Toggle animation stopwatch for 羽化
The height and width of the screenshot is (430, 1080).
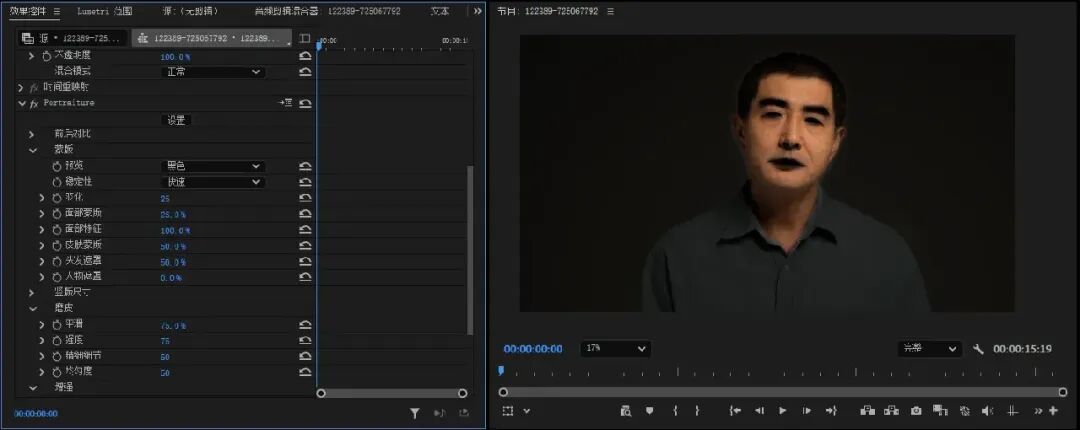click(x=57, y=198)
